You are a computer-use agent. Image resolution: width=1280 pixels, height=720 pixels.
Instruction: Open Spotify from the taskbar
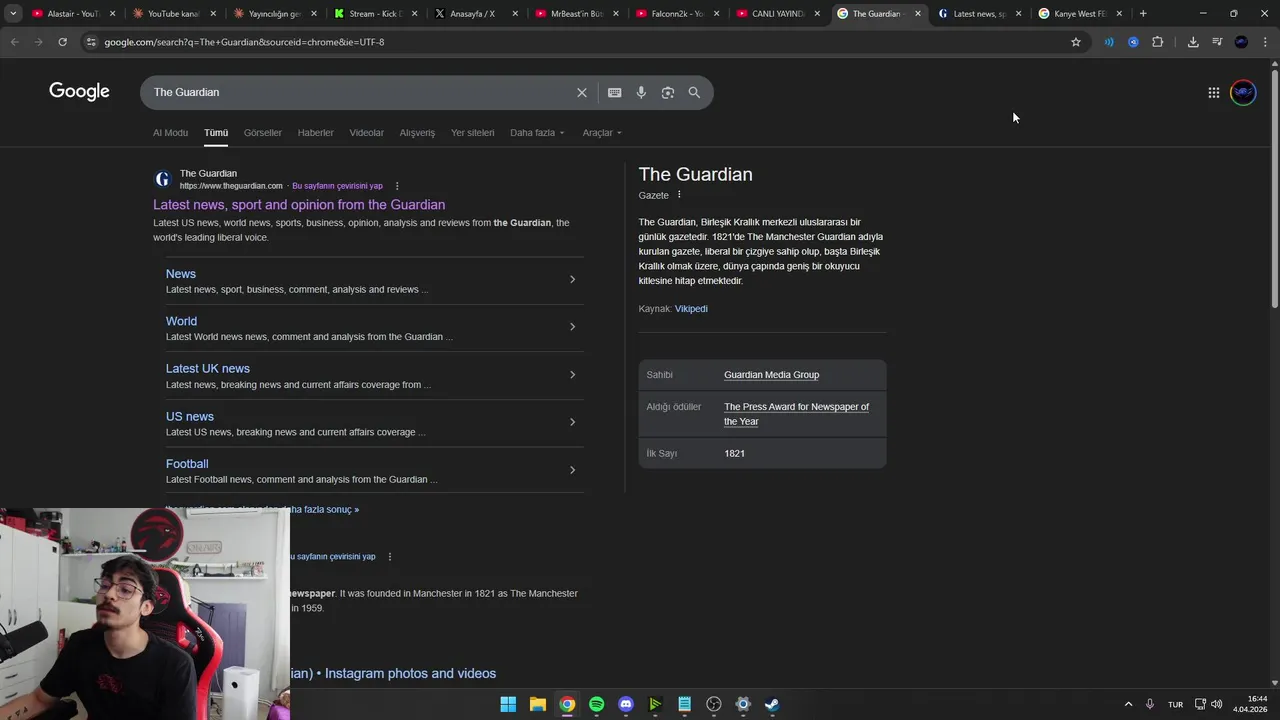(597, 704)
